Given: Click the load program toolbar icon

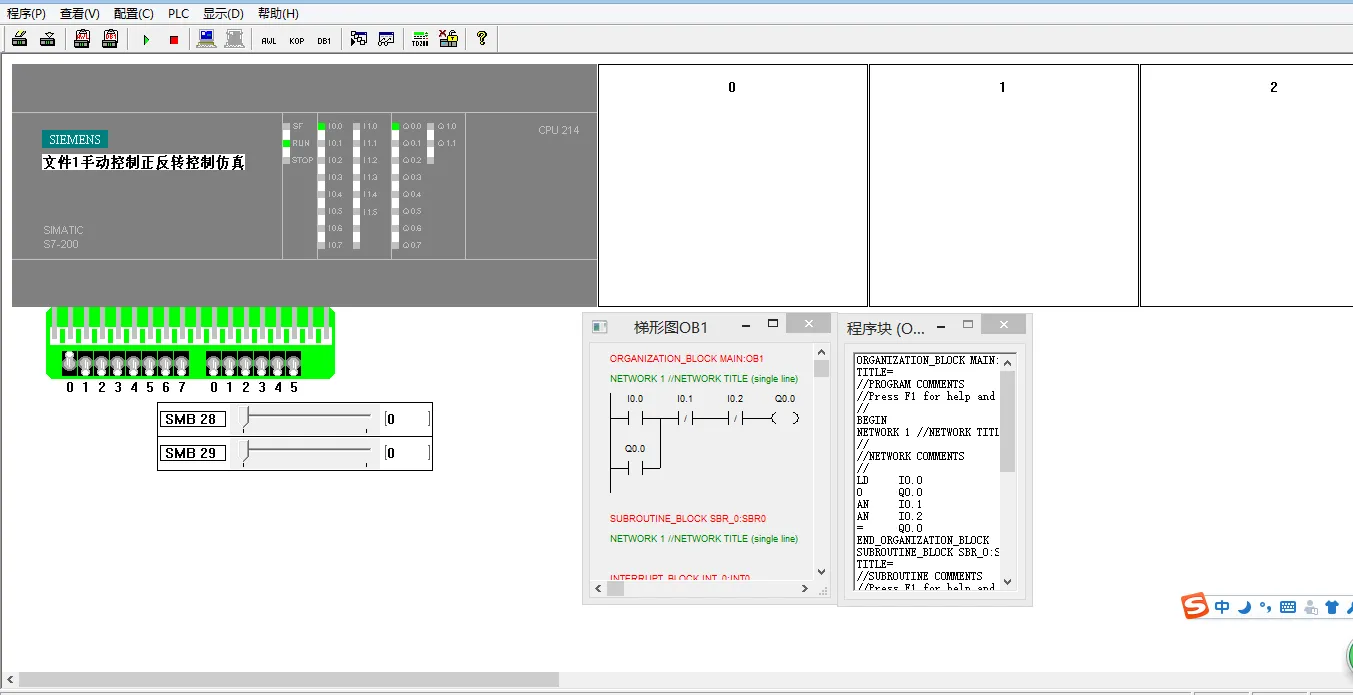Looking at the screenshot, I should pos(20,39).
